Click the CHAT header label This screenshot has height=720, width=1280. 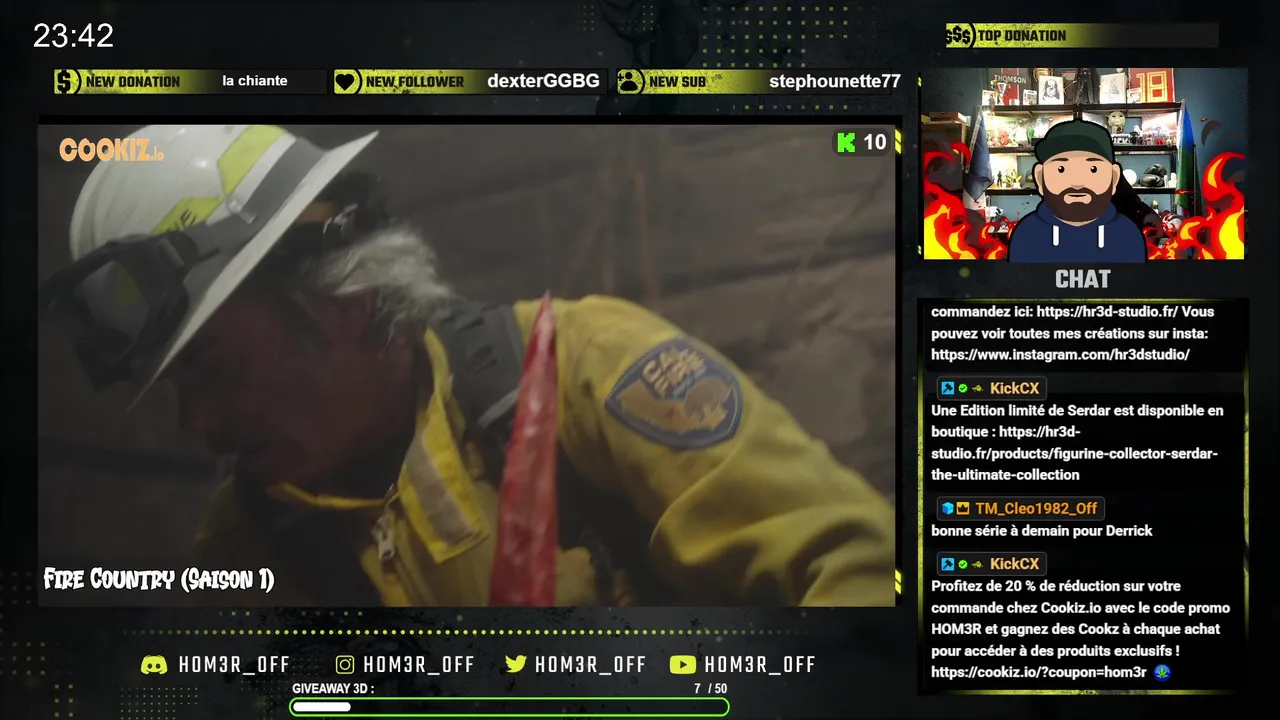(1083, 279)
